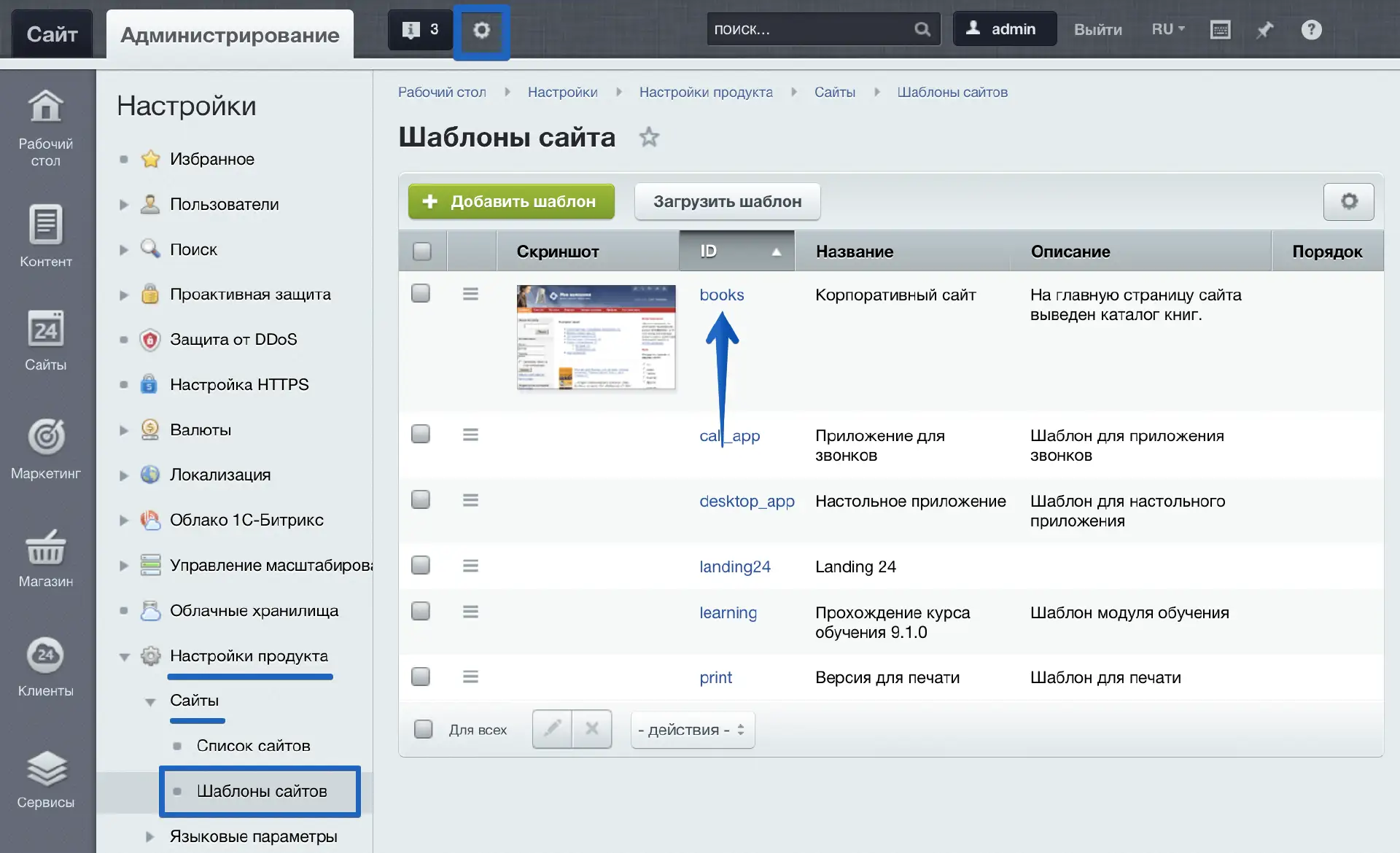Open the '- действия -' dropdown

point(691,730)
